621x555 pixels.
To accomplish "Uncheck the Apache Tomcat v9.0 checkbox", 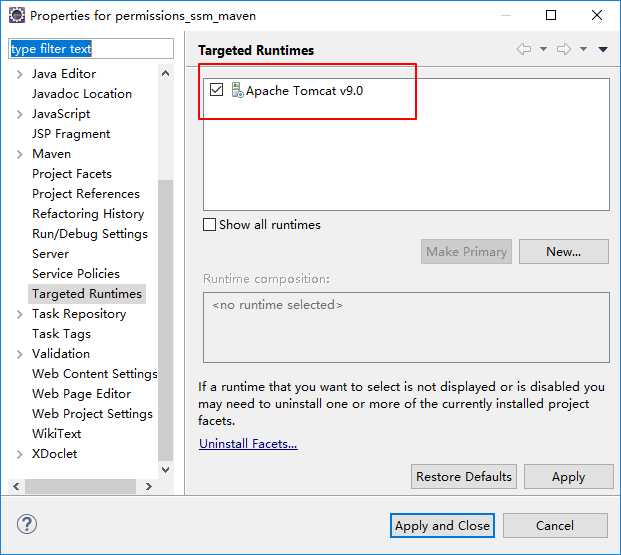I will tap(216, 90).
